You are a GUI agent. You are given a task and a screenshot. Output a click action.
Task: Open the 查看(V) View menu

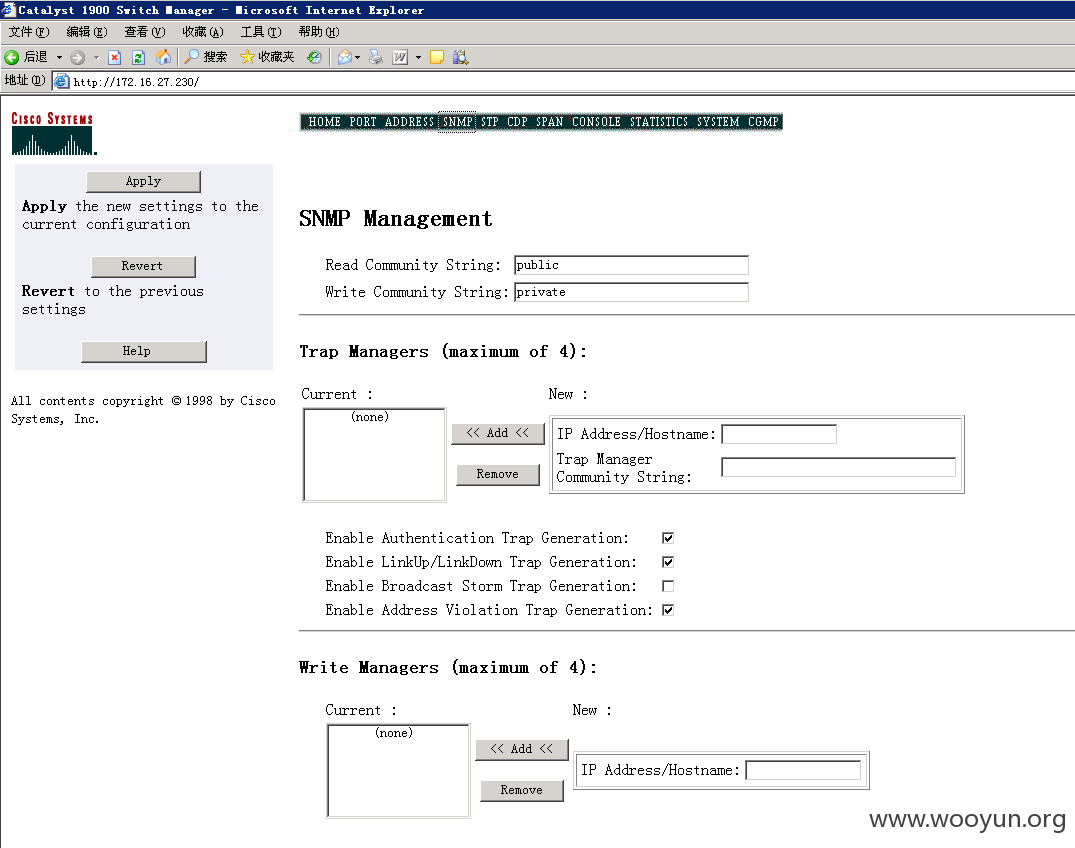click(145, 32)
